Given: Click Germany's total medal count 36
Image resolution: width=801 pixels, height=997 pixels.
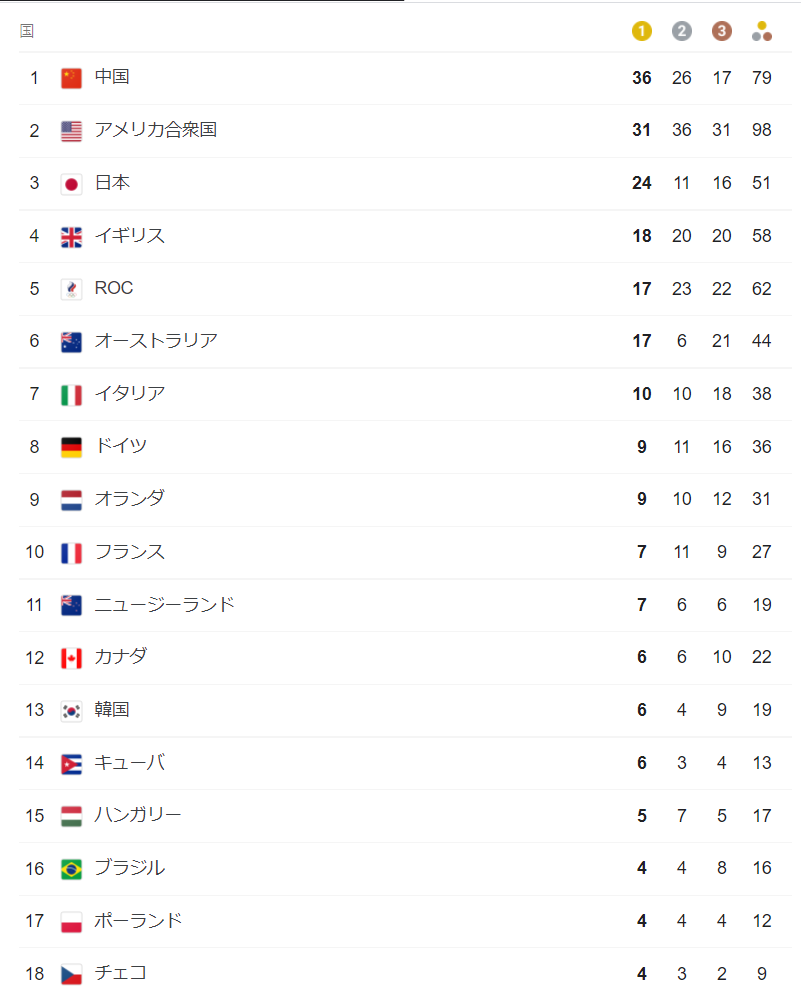Looking at the screenshot, I should pos(762,447).
